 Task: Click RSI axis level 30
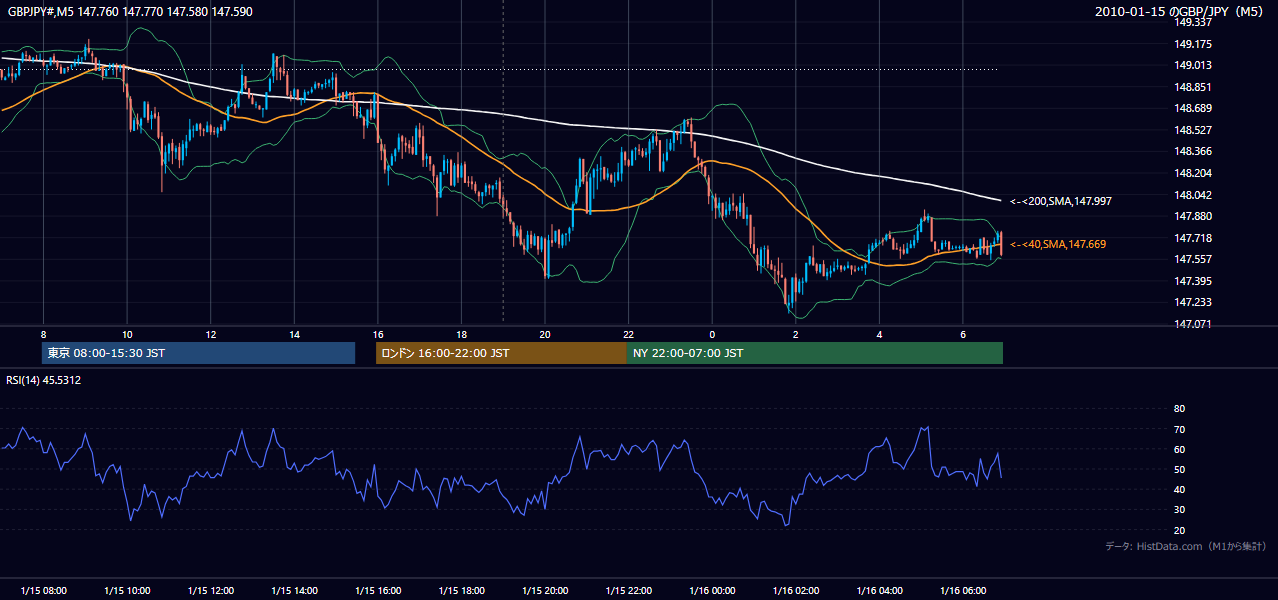point(1179,510)
